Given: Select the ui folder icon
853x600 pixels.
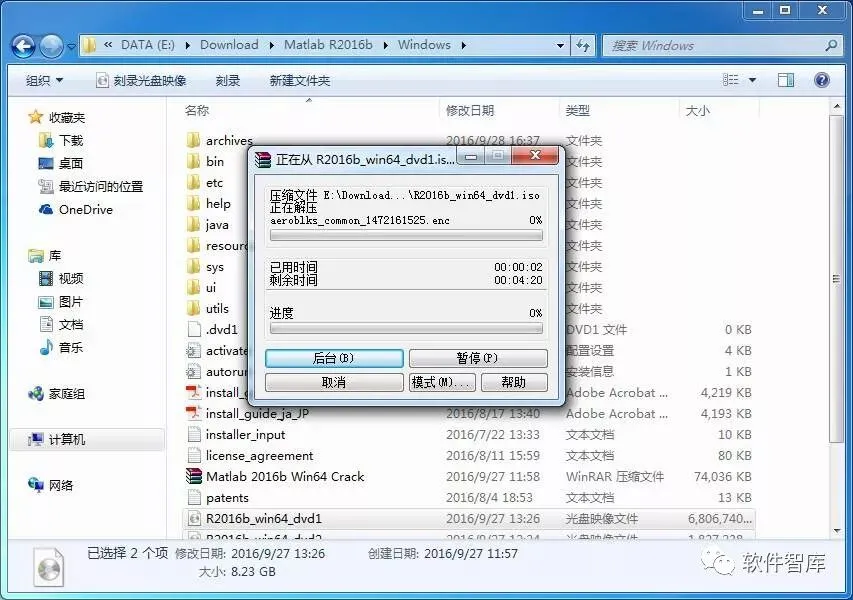Looking at the screenshot, I should coord(193,288).
